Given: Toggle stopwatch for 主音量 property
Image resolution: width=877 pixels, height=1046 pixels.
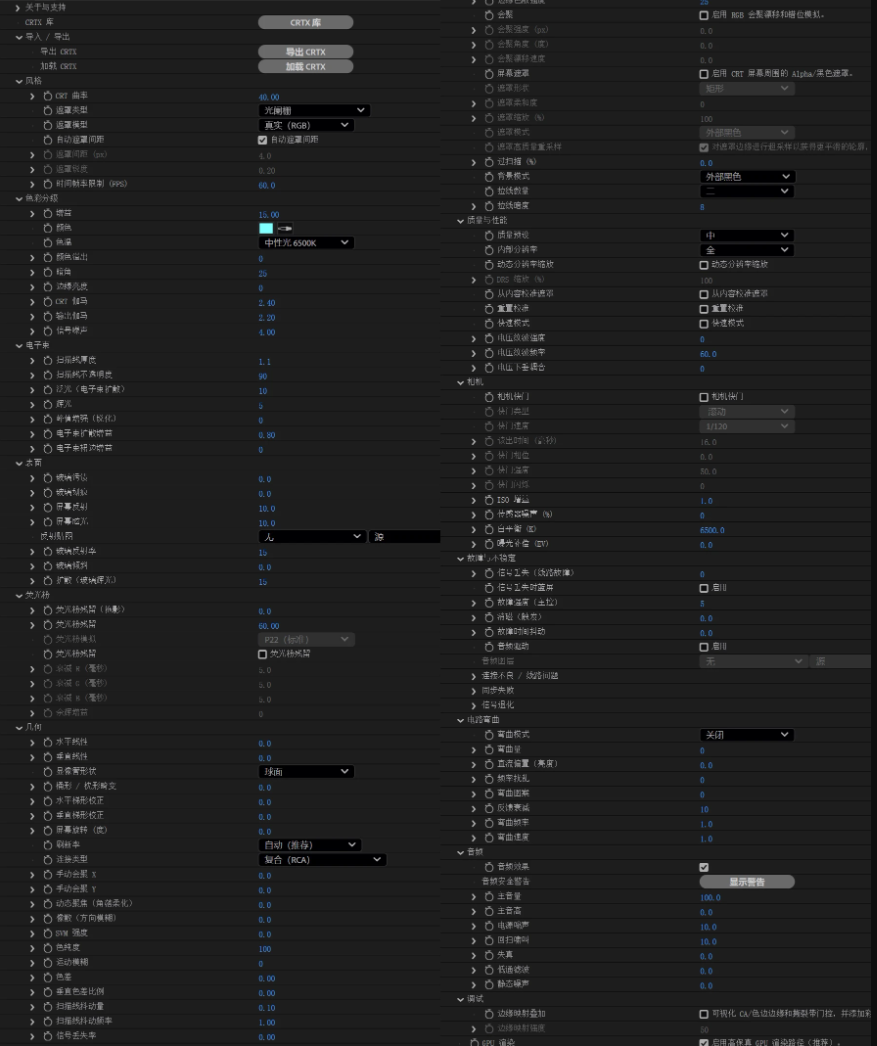Looking at the screenshot, I should [489, 897].
